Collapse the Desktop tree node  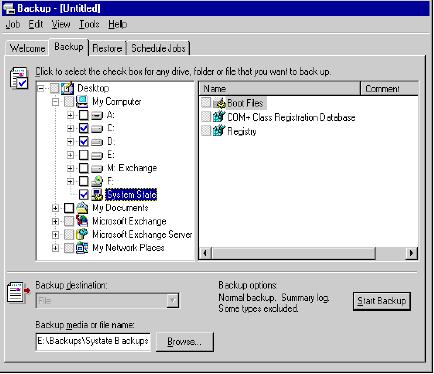pyautogui.click(x=41, y=88)
